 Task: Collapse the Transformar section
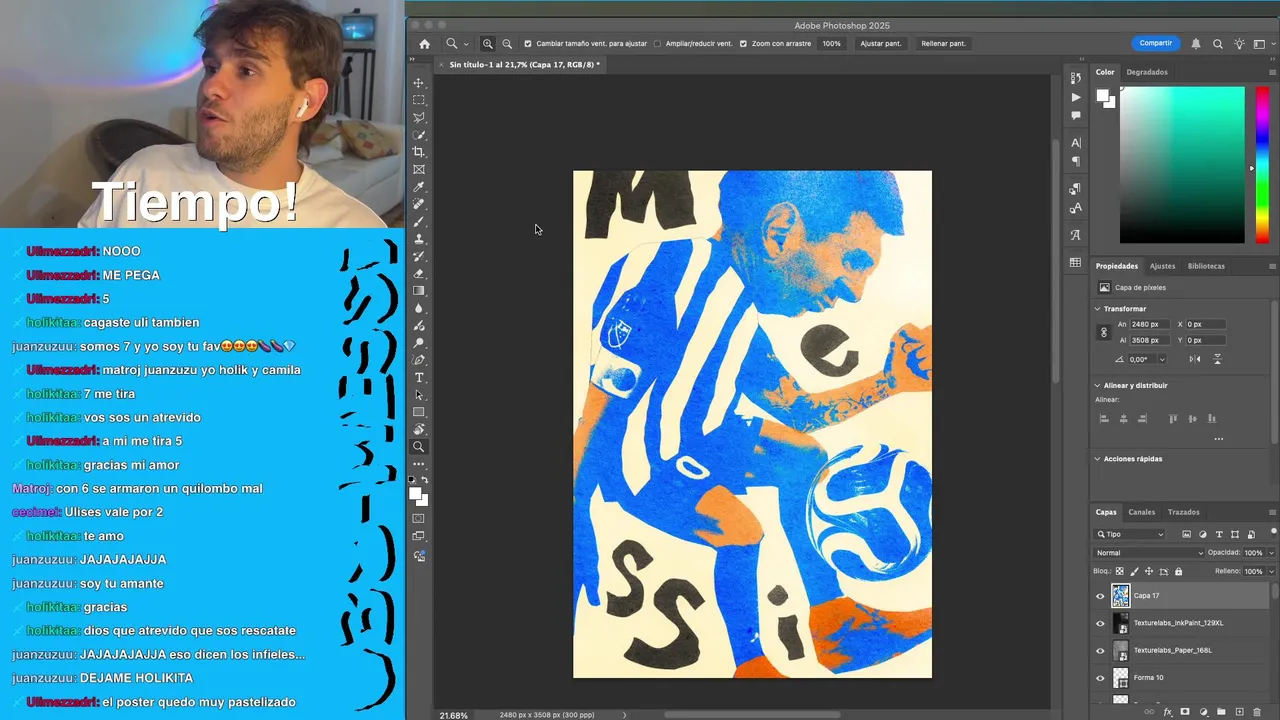tap(1097, 309)
